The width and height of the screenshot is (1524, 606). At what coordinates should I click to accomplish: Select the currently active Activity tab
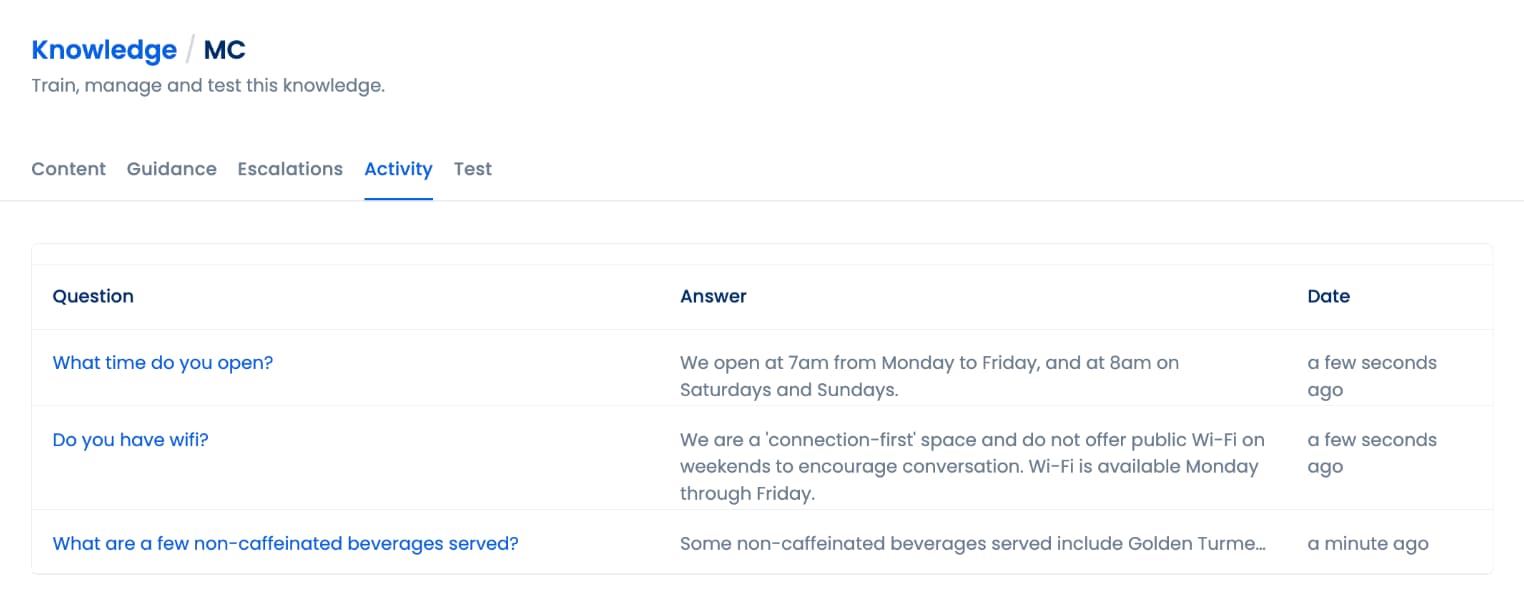tap(398, 168)
